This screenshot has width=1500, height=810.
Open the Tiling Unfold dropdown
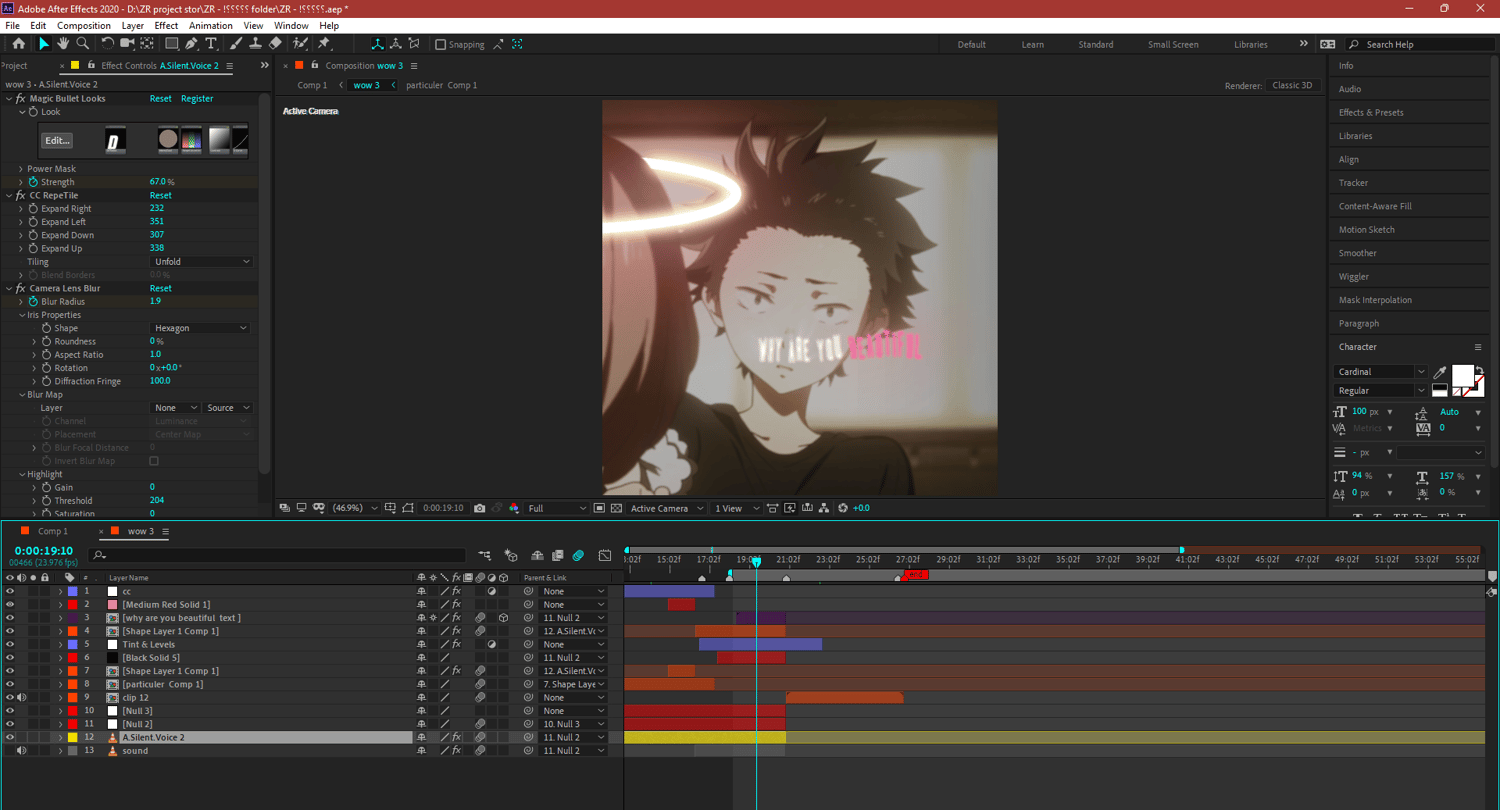pos(201,262)
